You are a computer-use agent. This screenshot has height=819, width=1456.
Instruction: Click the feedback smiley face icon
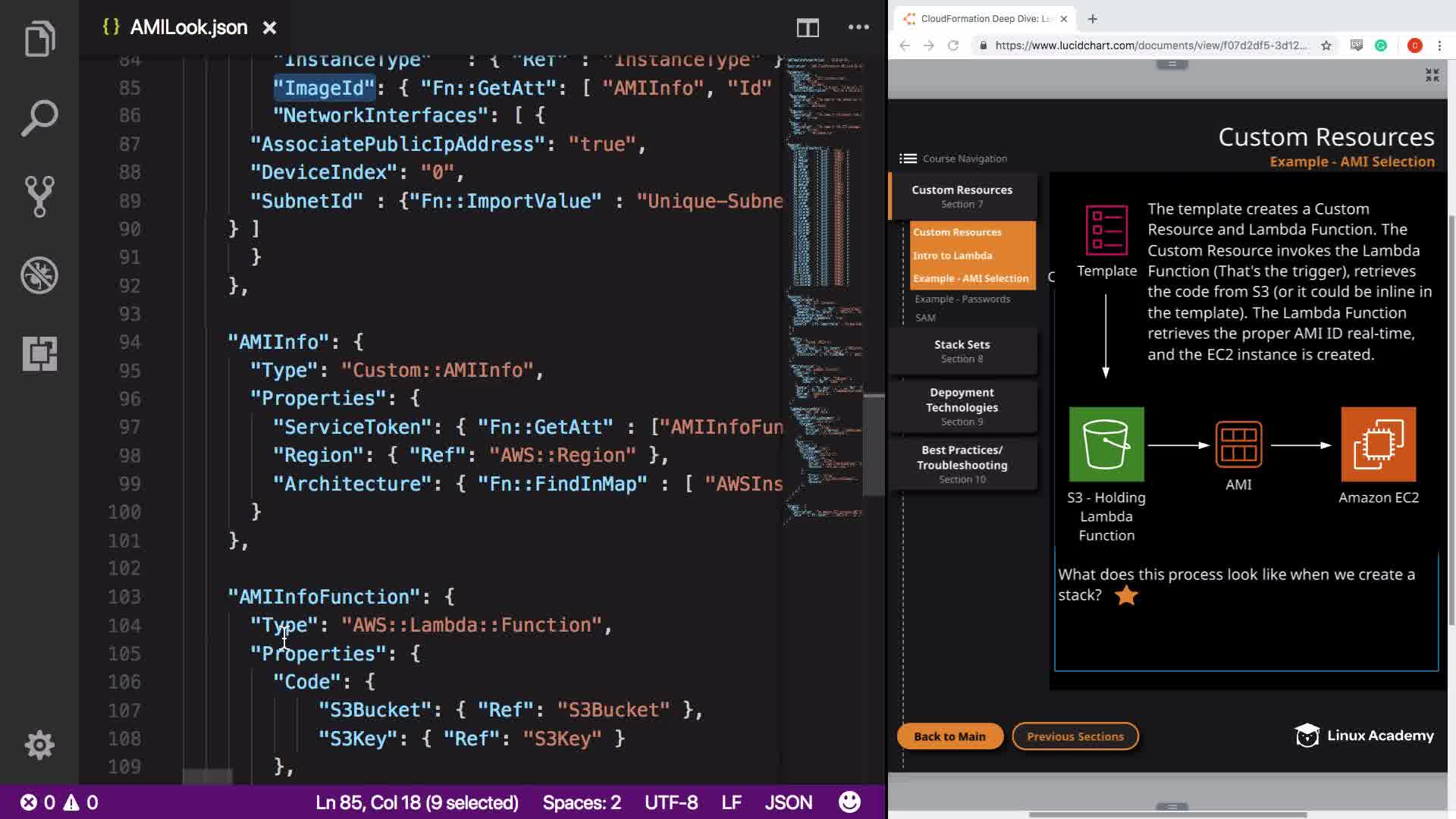[849, 802]
